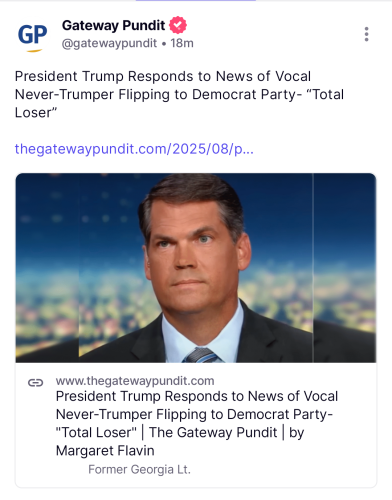Click the pink verified badge icon
392x500 pixels.
[178, 25]
